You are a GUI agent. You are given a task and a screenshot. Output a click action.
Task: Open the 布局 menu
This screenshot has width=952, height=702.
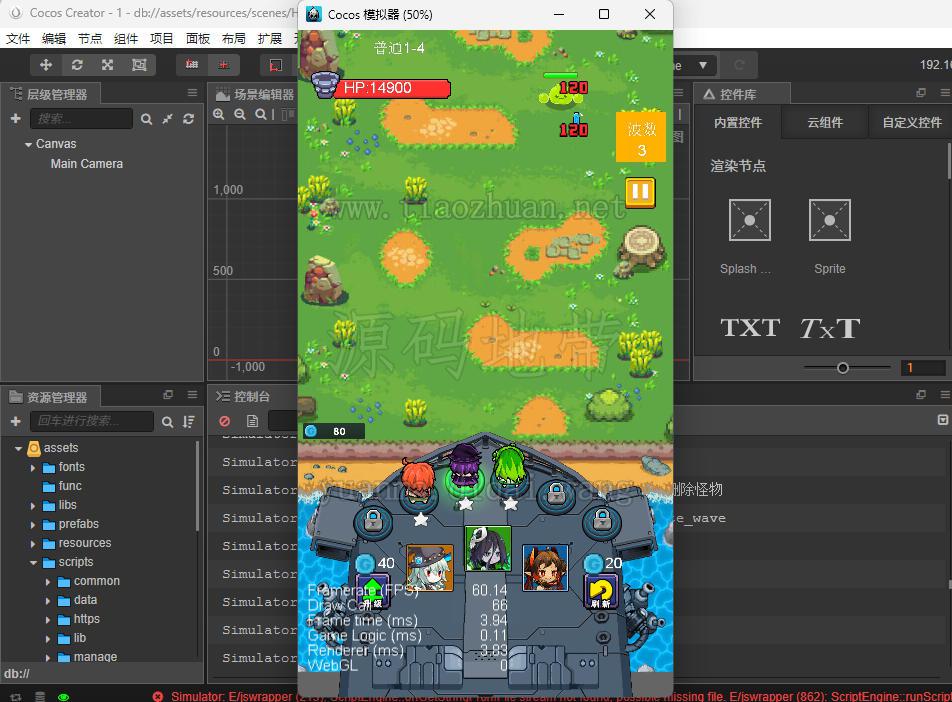[234, 39]
